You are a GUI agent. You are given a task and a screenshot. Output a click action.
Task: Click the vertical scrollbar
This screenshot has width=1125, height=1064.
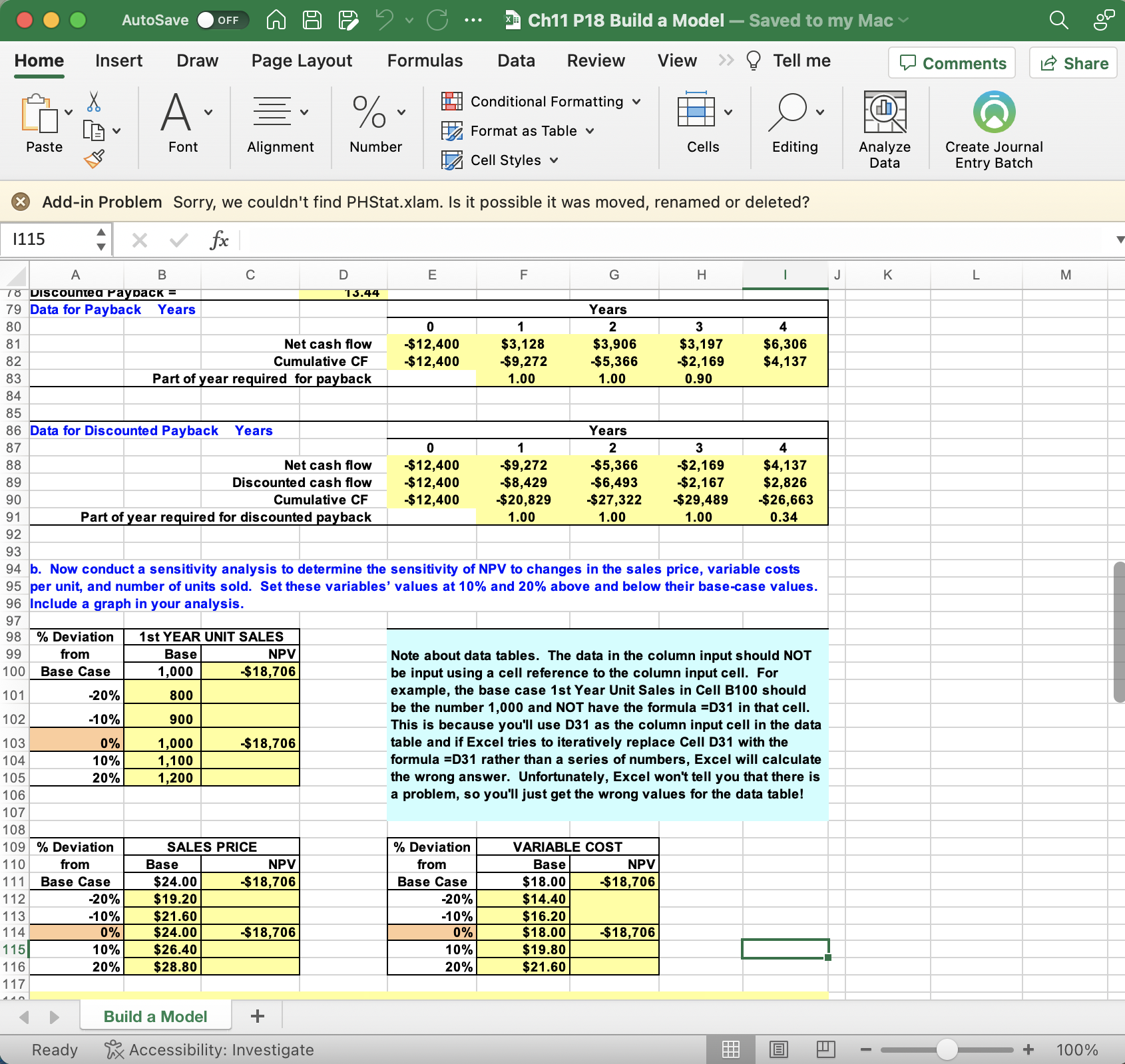point(1117,639)
